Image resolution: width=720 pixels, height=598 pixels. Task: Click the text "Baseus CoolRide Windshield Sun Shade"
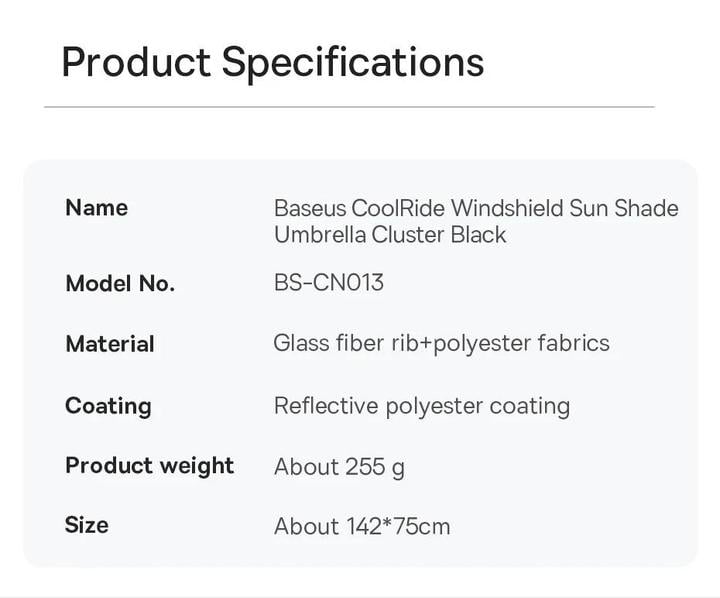476,209
